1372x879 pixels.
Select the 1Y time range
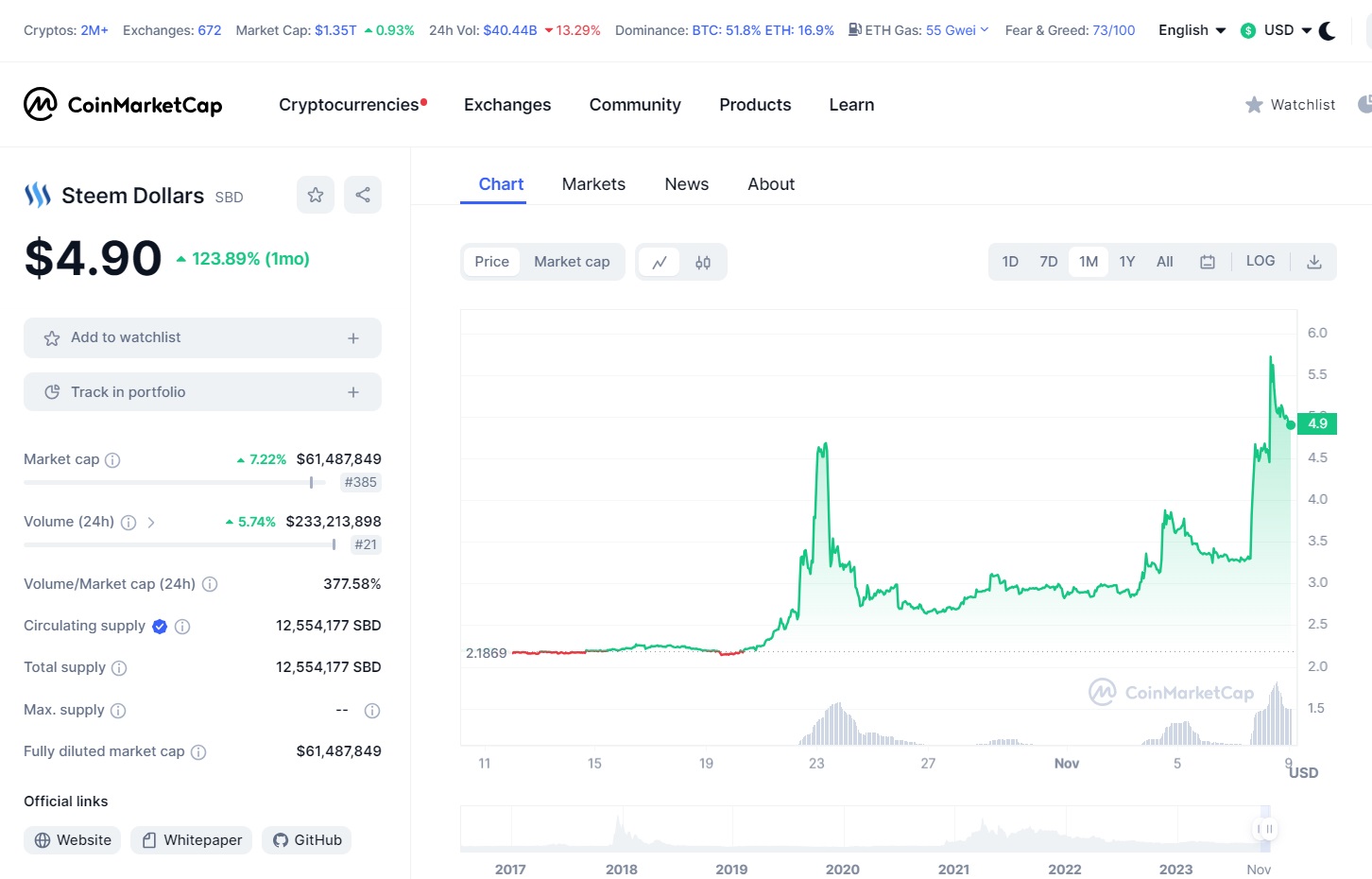(x=1127, y=262)
